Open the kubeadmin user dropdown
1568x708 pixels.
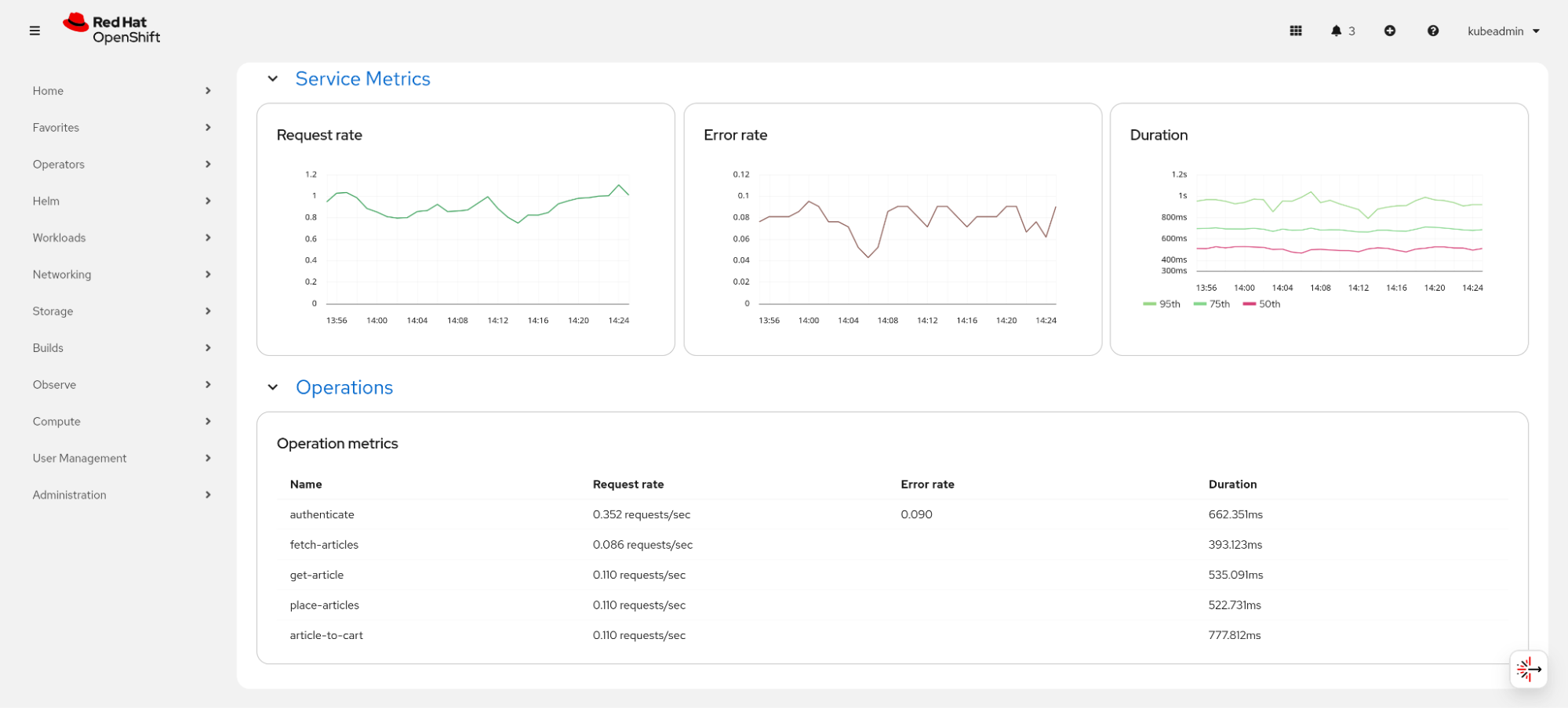point(1503,31)
